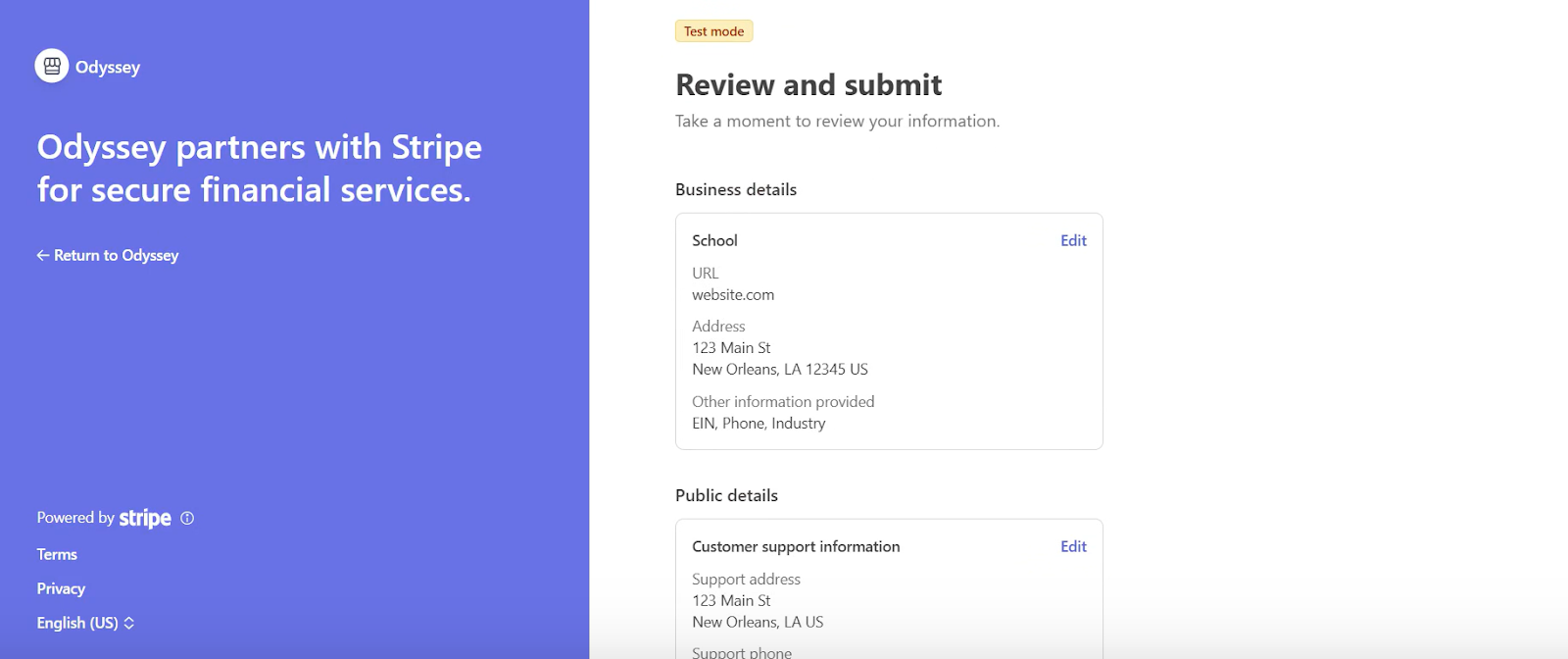1568x659 pixels.
Task: Click the Review and submit heading
Action: click(x=808, y=85)
